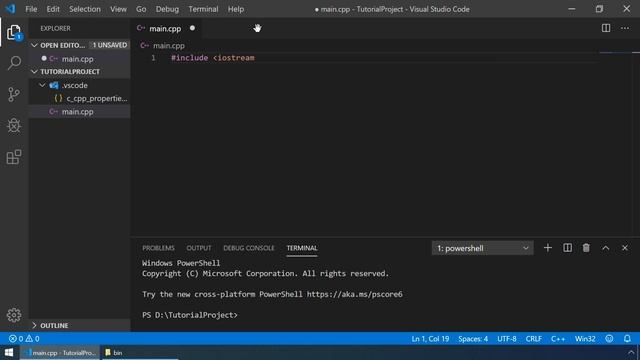Close the terminal panel
The width and height of the screenshot is (640, 360).
click(x=625, y=248)
